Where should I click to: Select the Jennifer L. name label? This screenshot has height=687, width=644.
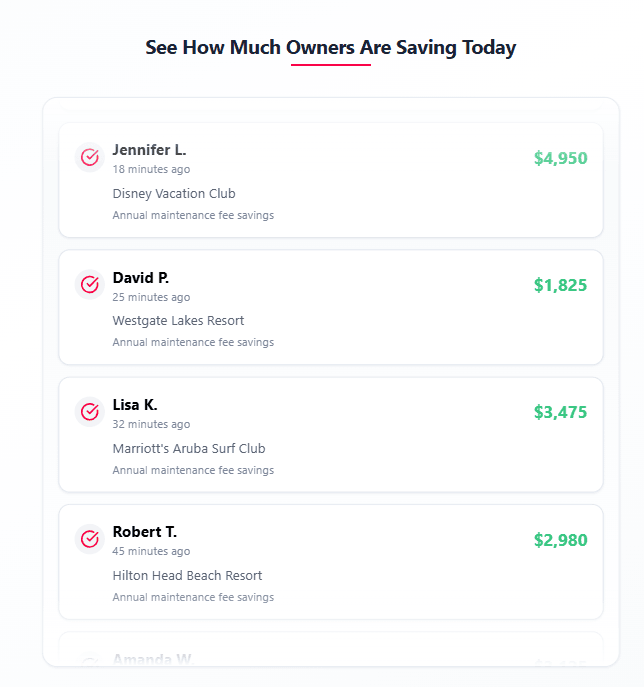click(149, 150)
